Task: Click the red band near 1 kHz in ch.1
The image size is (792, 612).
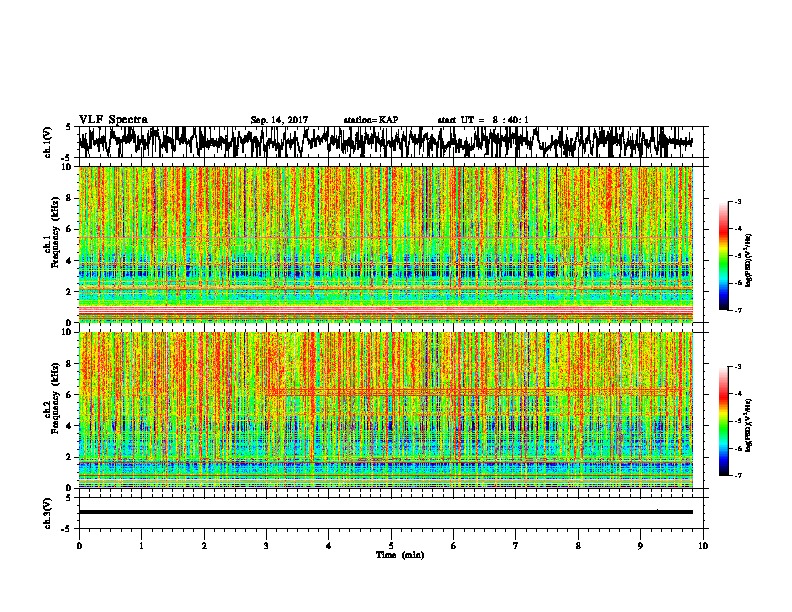Action: pos(386,310)
